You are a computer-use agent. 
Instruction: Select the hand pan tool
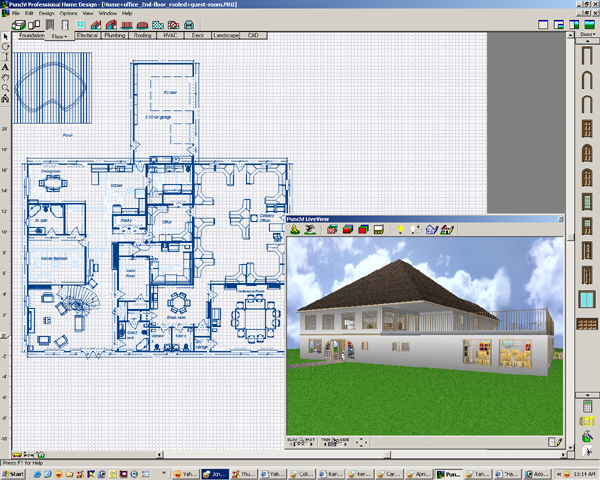5,78
